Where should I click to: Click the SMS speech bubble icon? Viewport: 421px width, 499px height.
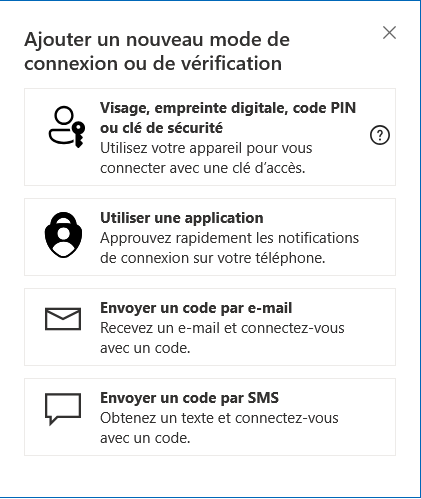[x=63, y=409]
